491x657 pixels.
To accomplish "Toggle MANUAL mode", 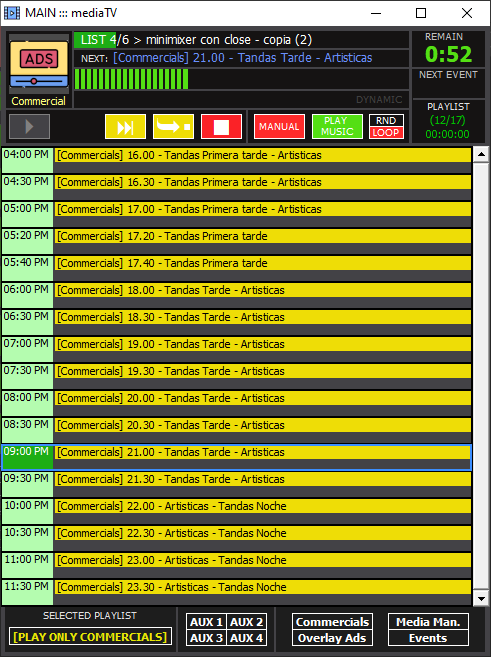I will [279, 126].
